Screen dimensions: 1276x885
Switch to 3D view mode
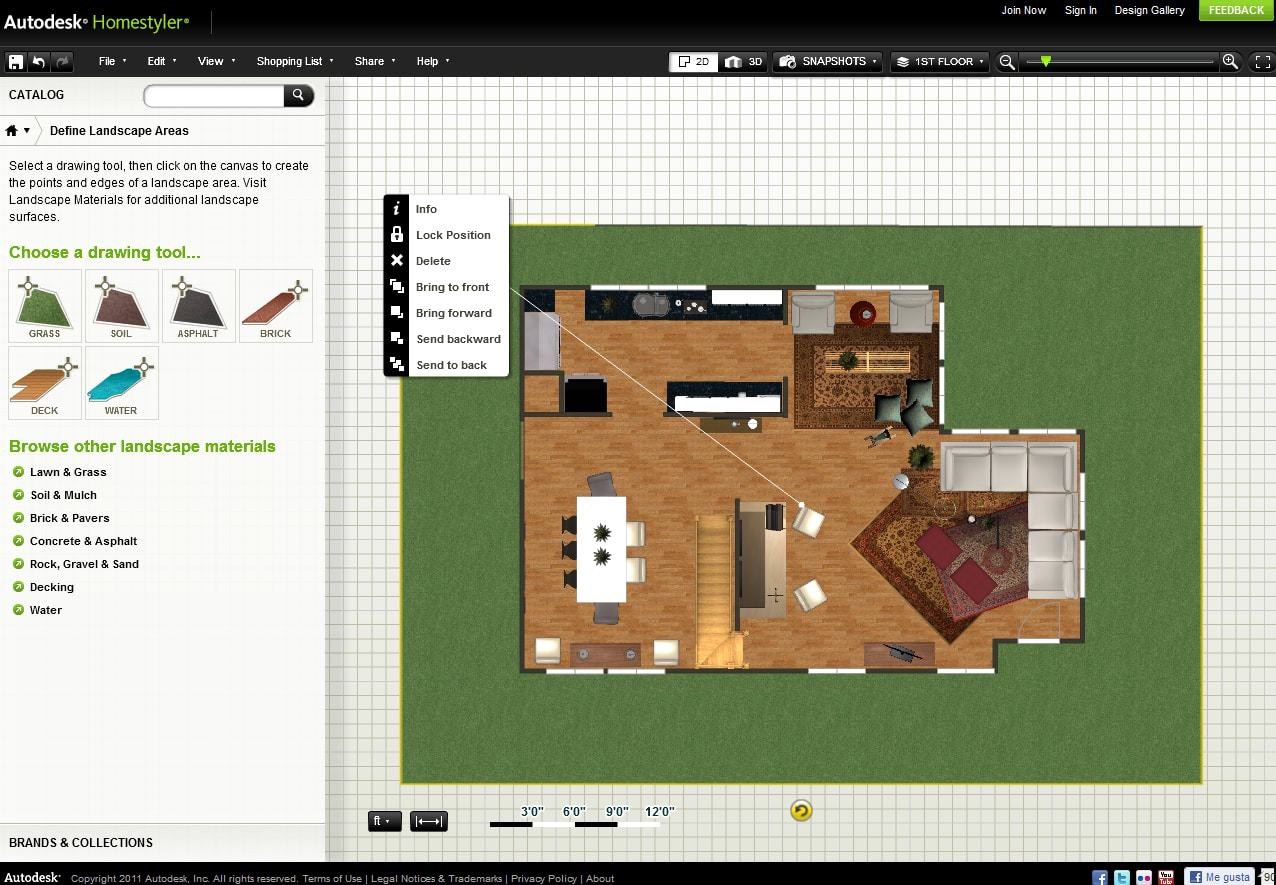tap(743, 61)
